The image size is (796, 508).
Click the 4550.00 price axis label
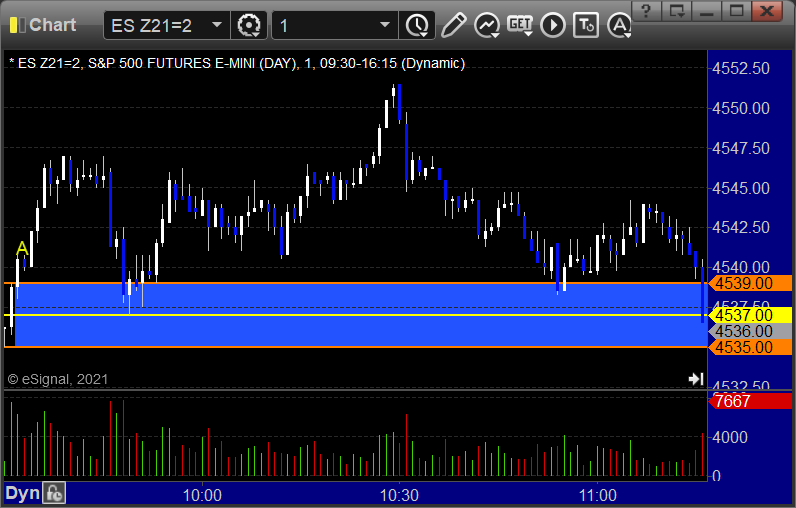[x=741, y=108]
